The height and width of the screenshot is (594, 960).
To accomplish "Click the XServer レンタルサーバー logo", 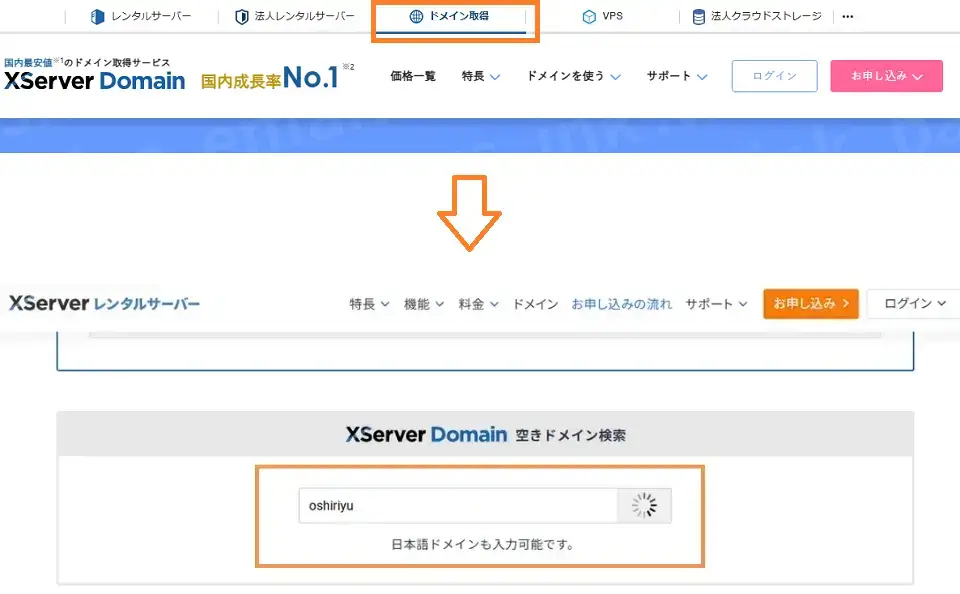I will [x=105, y=303].
